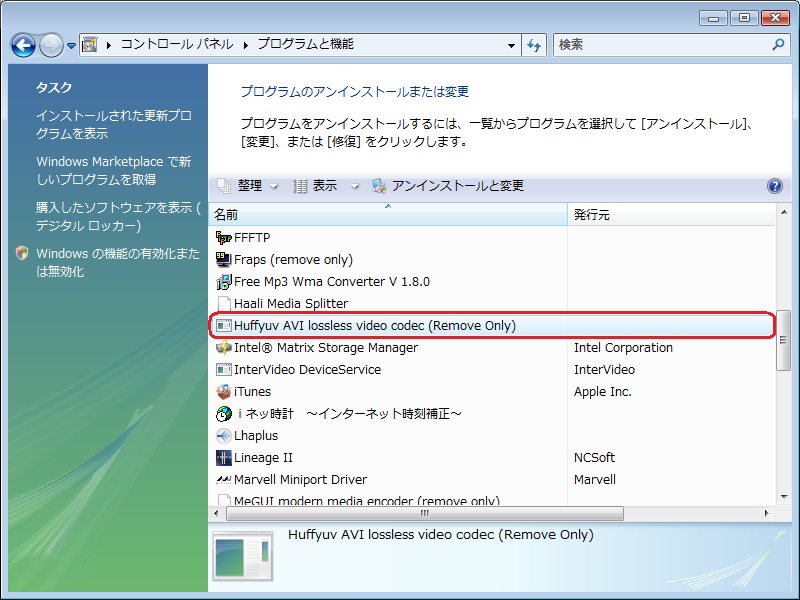
Task: Click アンインストールと変更 toolbar button
Action: click(447, 186)
